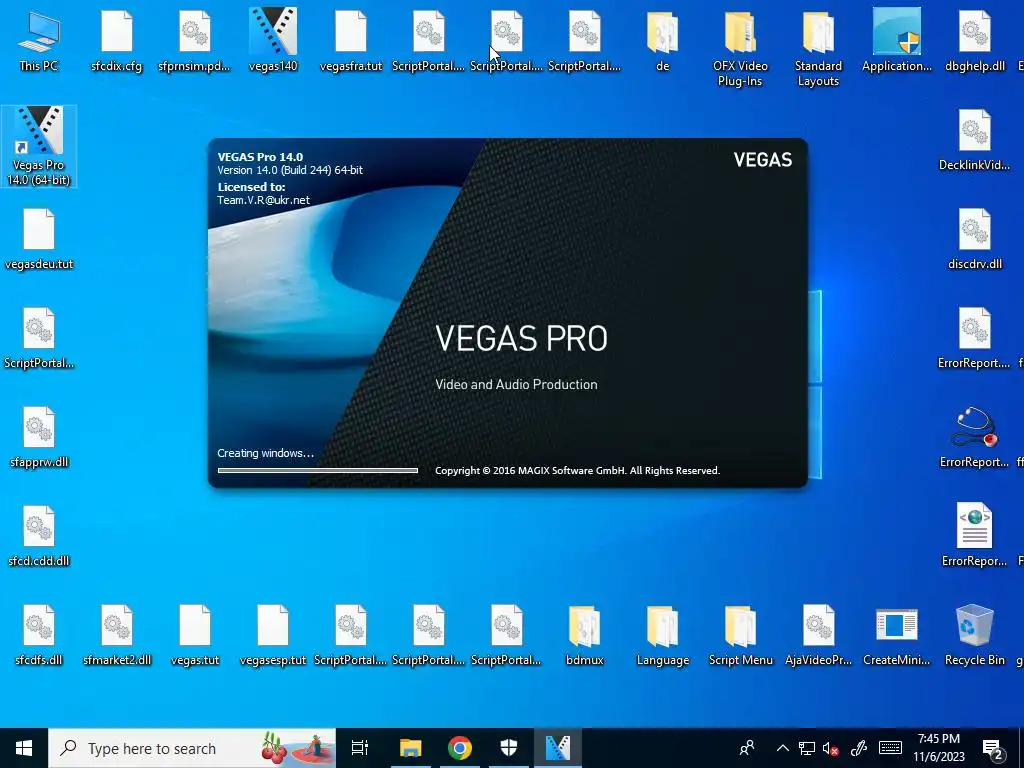Screen dimensions: 1024x768
Task: Click the Vegas Pro taskbar button
Action: [x=558, y=748]
